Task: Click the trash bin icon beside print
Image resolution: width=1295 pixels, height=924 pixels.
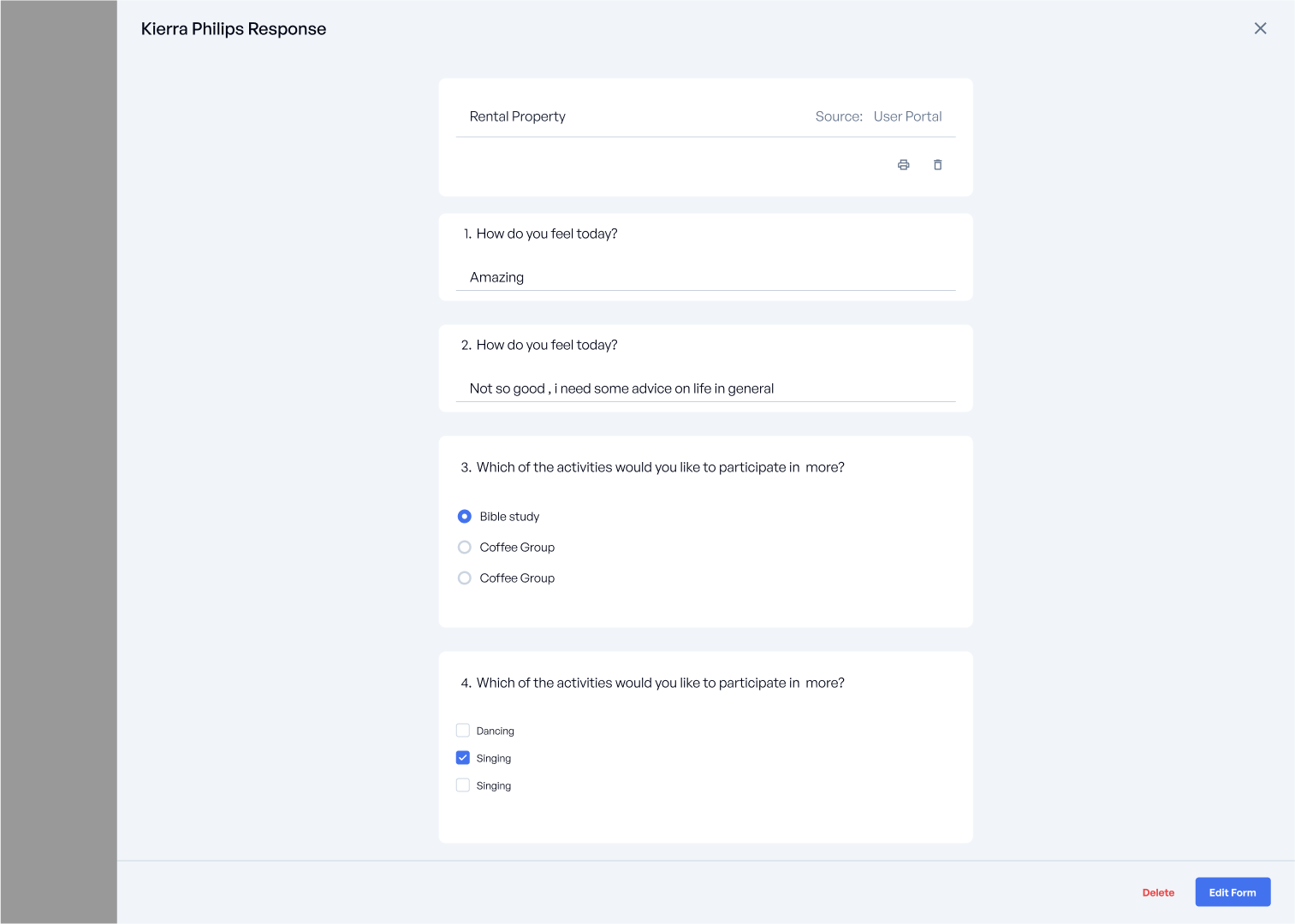Action: [937, 165]
